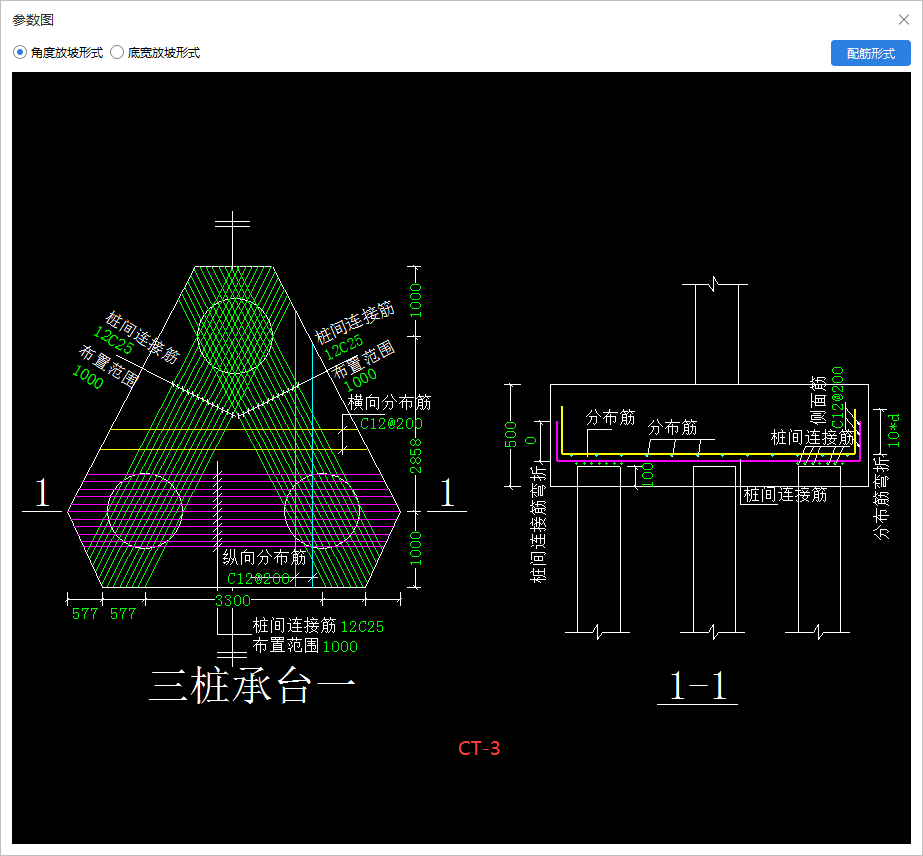
Task: Edit first 577 dimension value
Action: coord(85,613)
